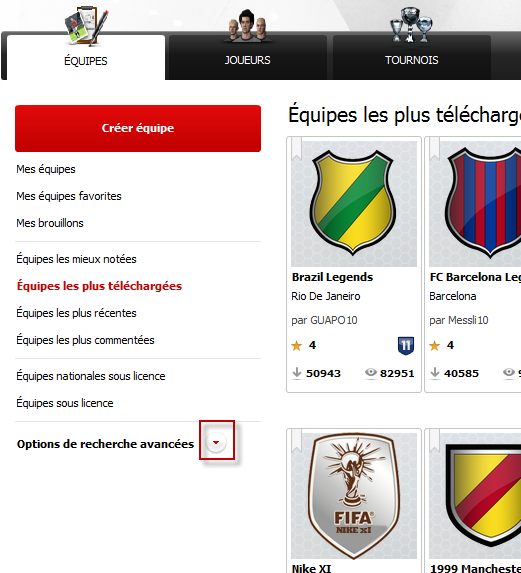Click the Créer équipe button
The image size is (521, 573).
click(138, 128)
